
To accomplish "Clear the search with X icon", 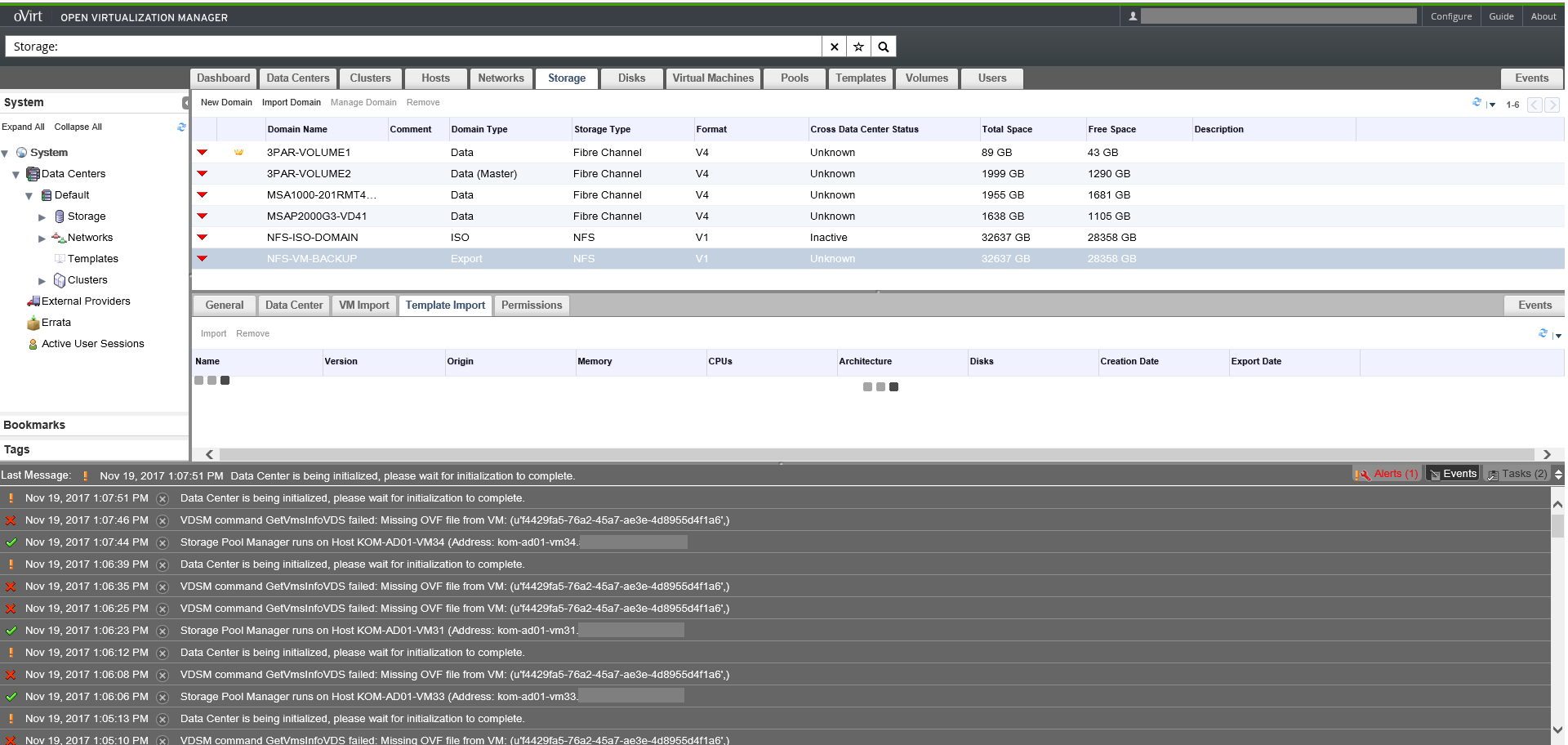I will (834, 47).
